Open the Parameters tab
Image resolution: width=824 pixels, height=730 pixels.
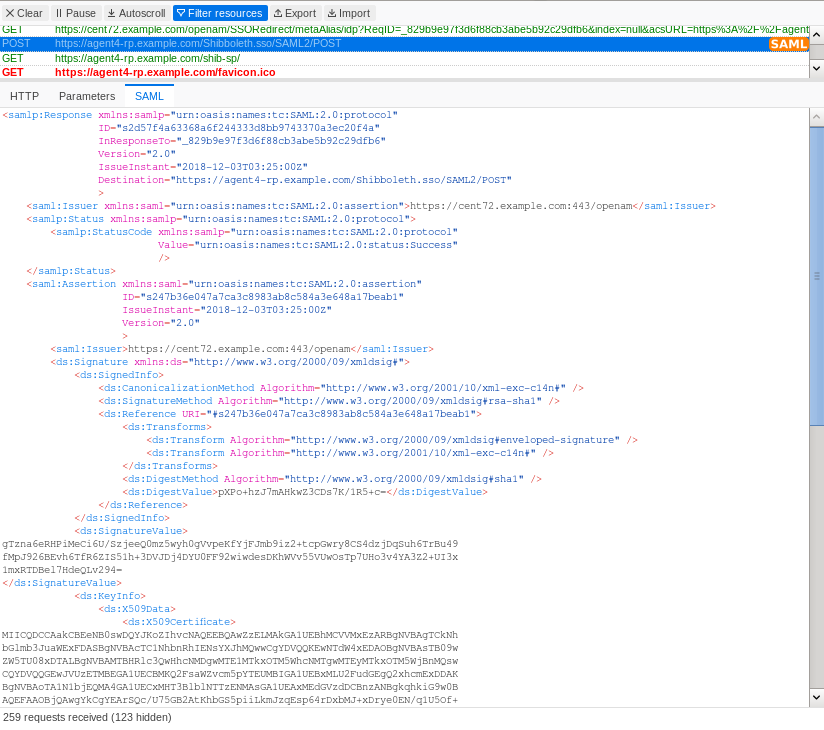[x=87, y=96]
